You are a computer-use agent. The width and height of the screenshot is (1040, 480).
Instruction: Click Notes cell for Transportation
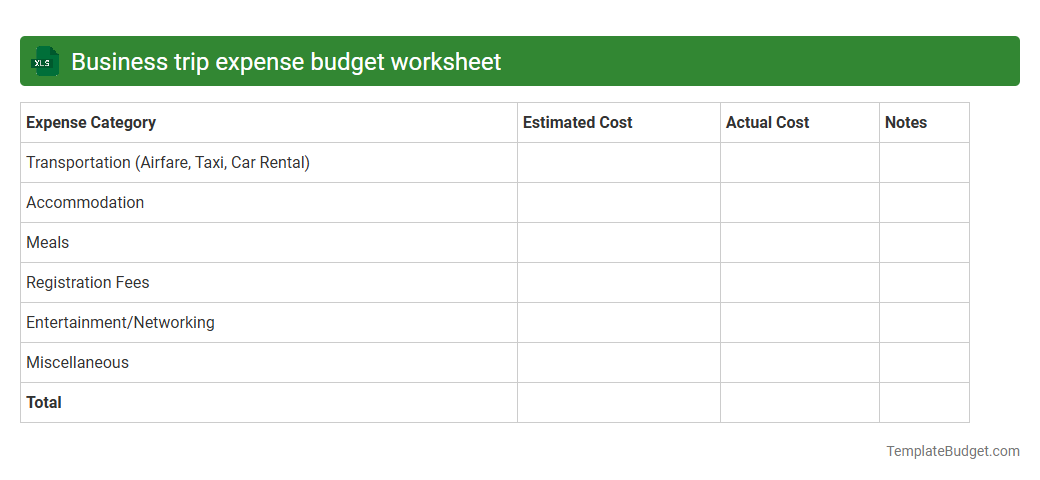coord(925,162)
